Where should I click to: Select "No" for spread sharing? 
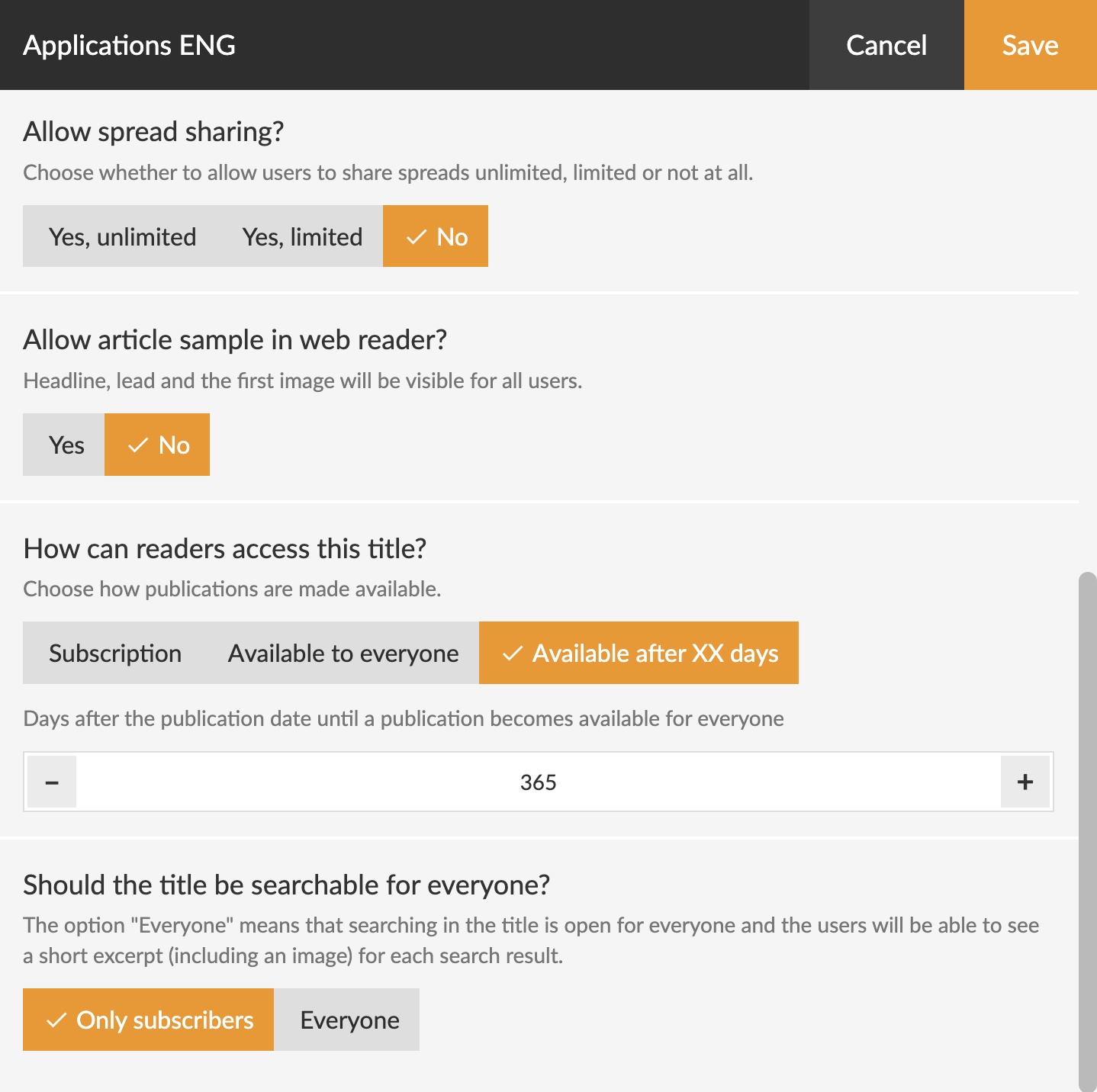[436, 236]
